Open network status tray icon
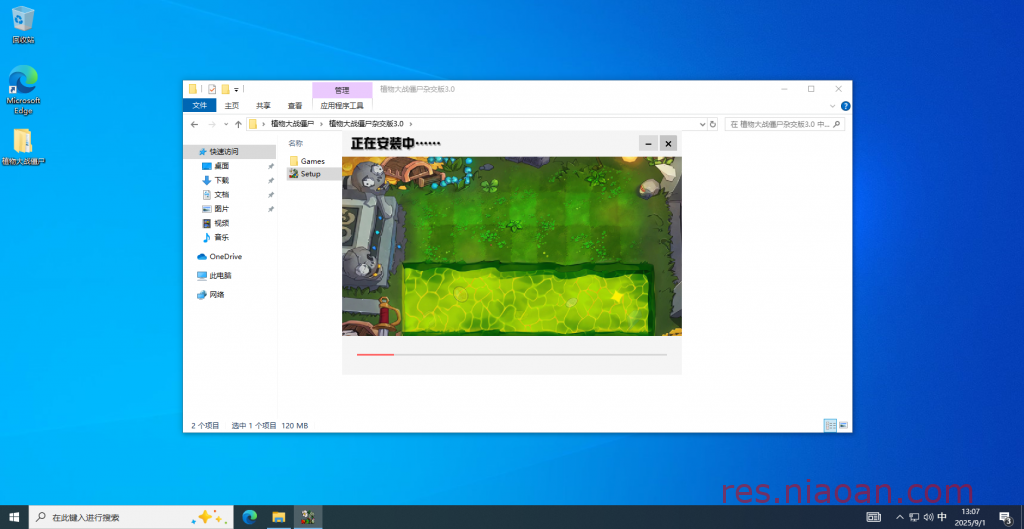The height and width of the screenshot is (529, 1024). (914, 517)
